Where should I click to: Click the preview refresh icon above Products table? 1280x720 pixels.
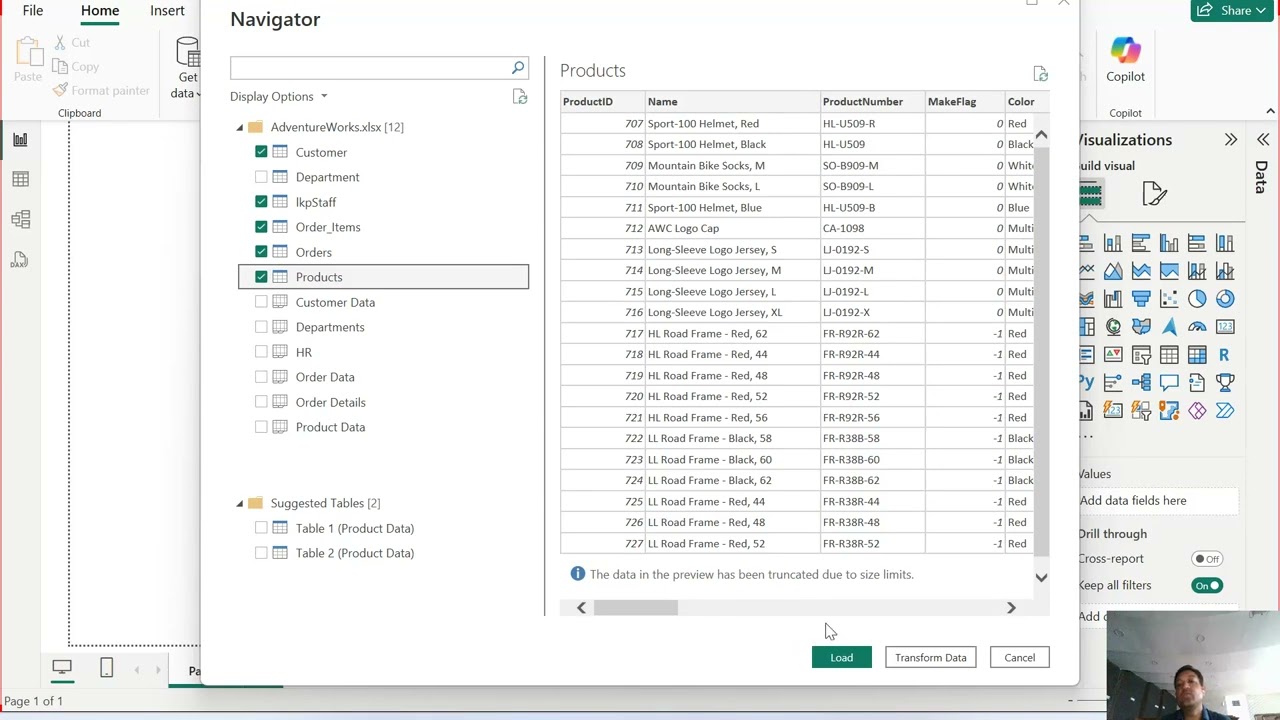coord(1040,74)
